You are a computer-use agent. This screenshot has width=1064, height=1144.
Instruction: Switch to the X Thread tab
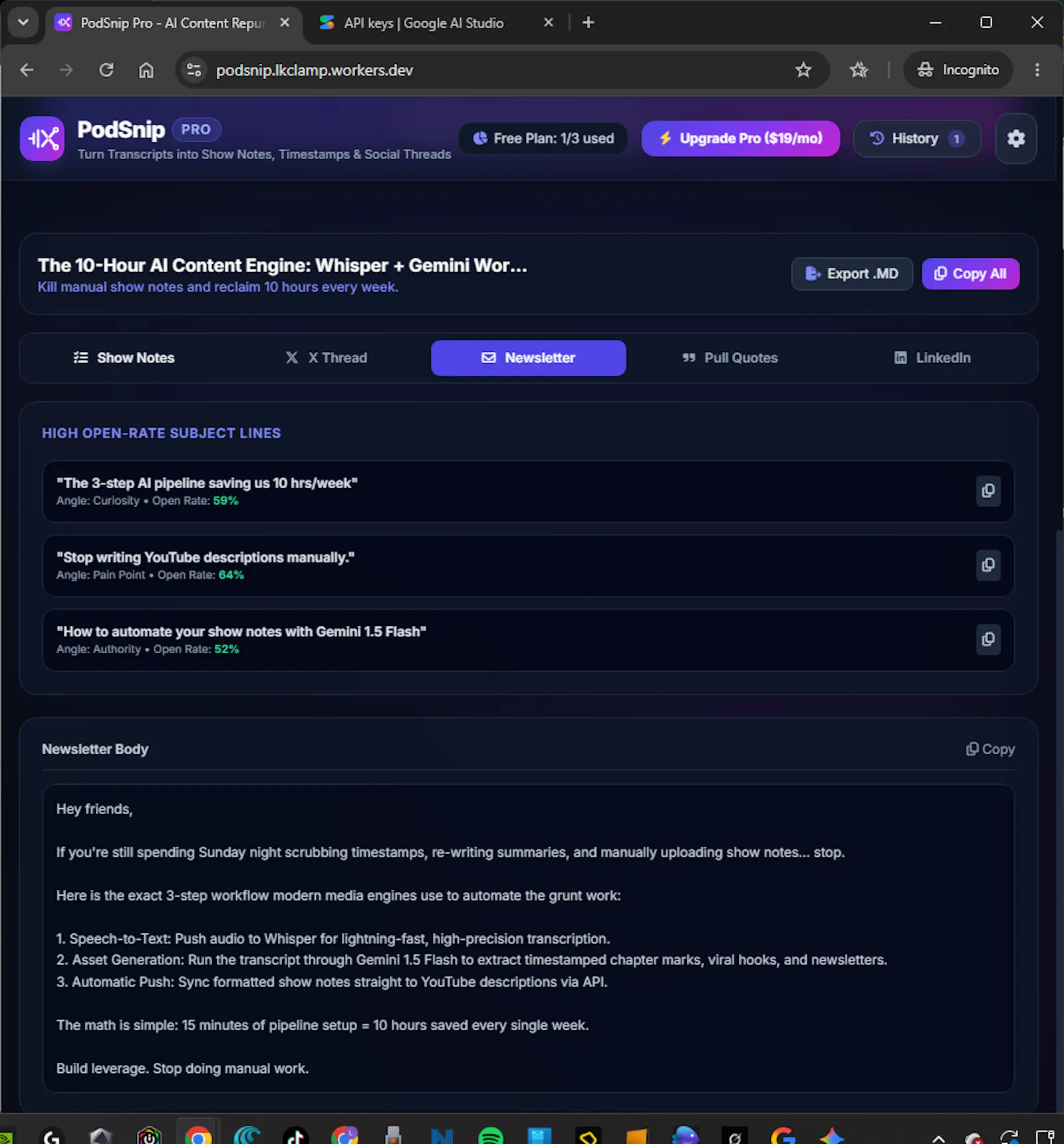click(x=326, y=358)
